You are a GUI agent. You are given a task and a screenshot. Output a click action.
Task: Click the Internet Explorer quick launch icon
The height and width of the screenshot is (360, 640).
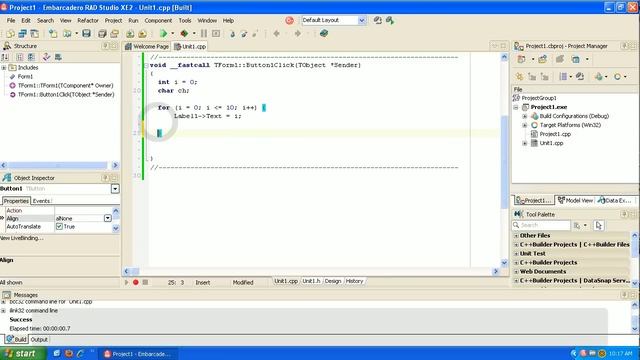click(81, 353)
